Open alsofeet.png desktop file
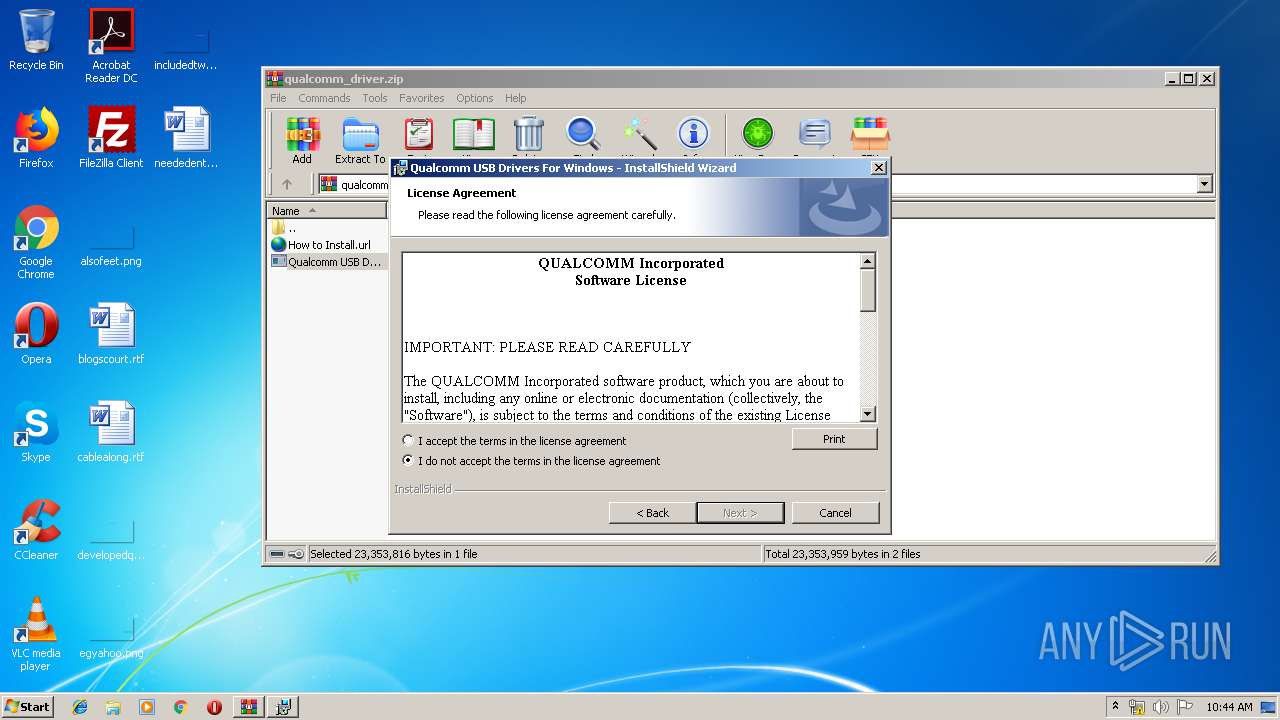Screen dimensions: 1280x720 coord(111,242)
